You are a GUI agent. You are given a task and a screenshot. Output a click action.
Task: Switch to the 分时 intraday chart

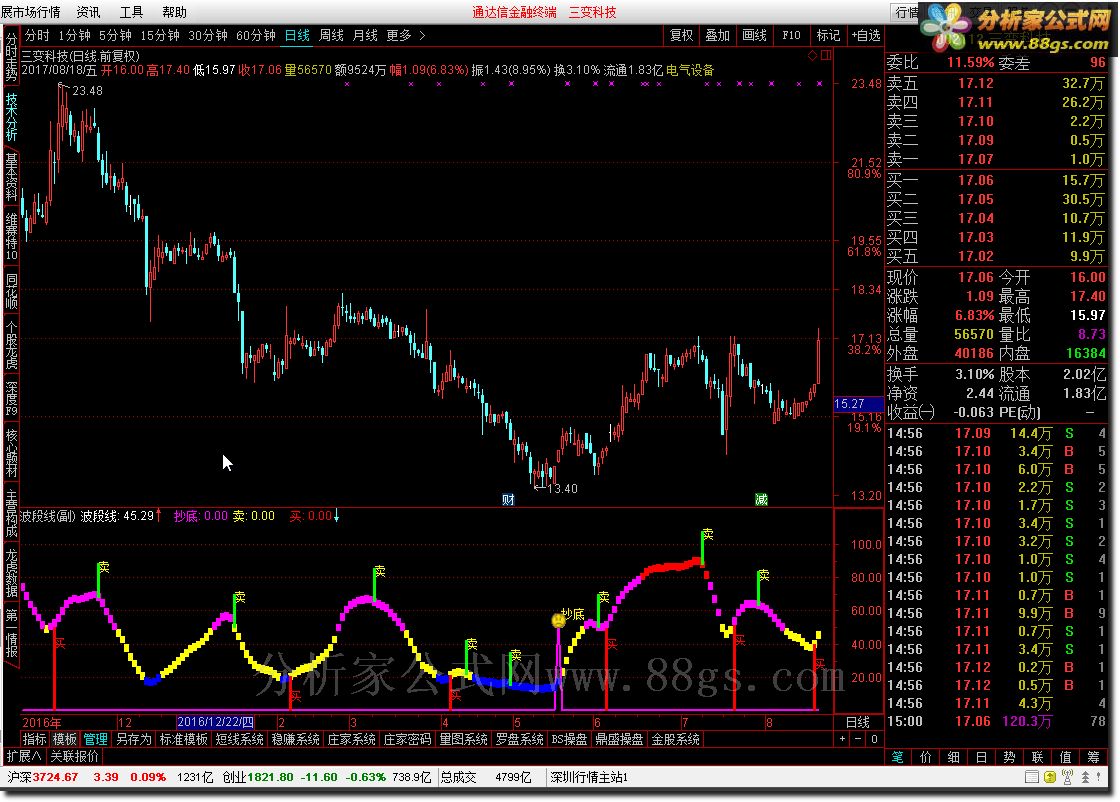click(x=37, y=35)
